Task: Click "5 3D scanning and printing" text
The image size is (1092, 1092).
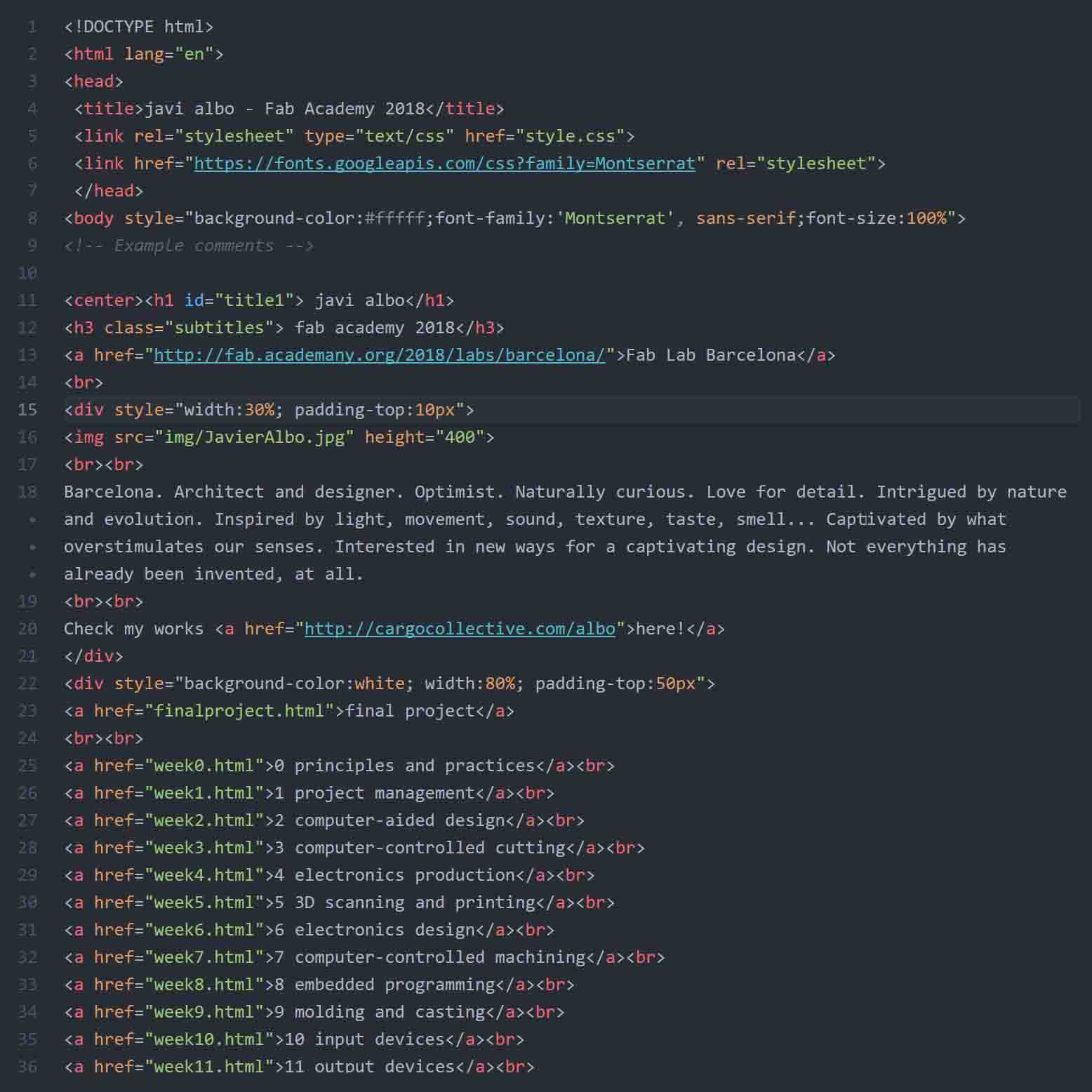Action: (x=405, y=903)
